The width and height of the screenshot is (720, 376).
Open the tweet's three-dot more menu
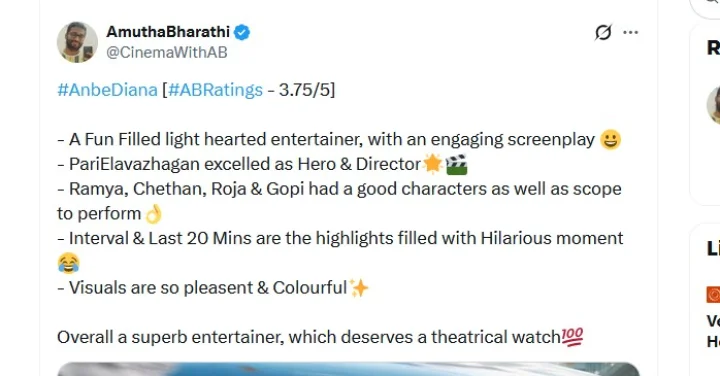coord(630,32)
